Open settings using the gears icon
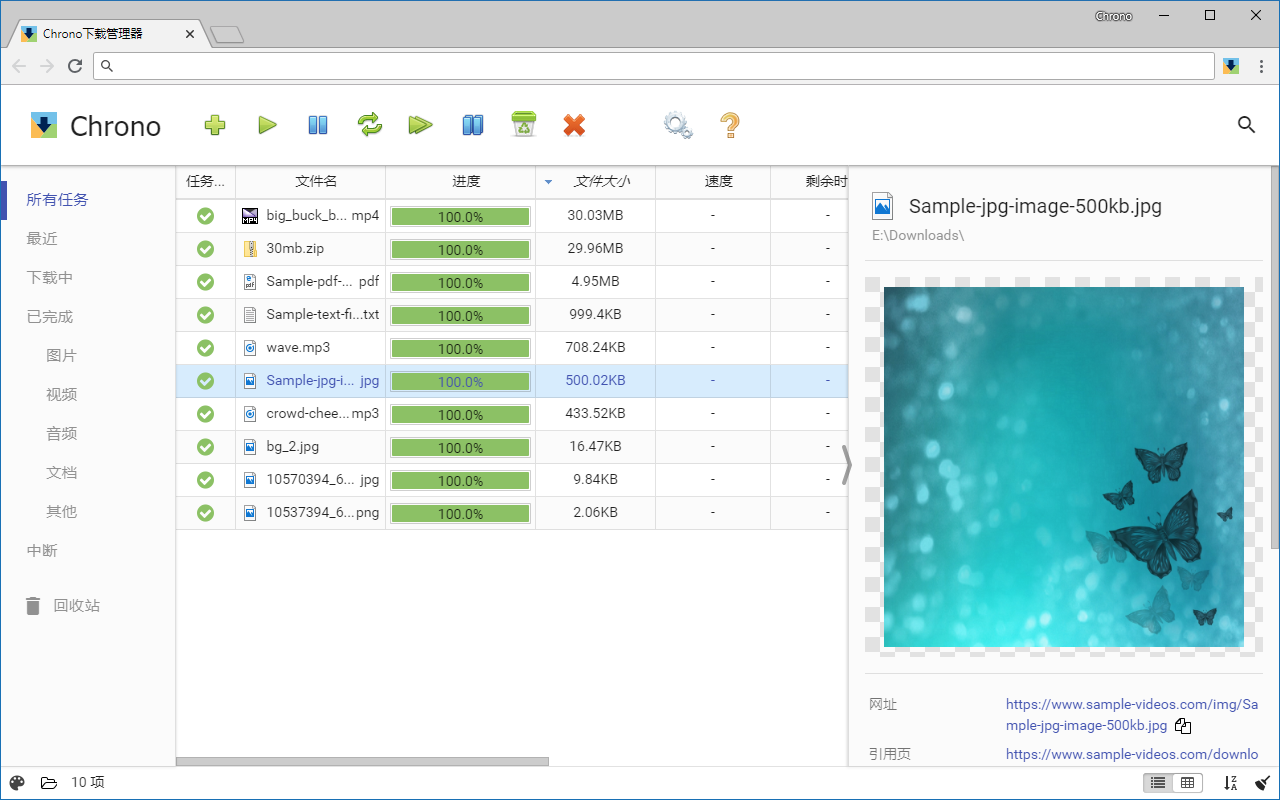Viewport: 1280px width, 800px height. 678,125
